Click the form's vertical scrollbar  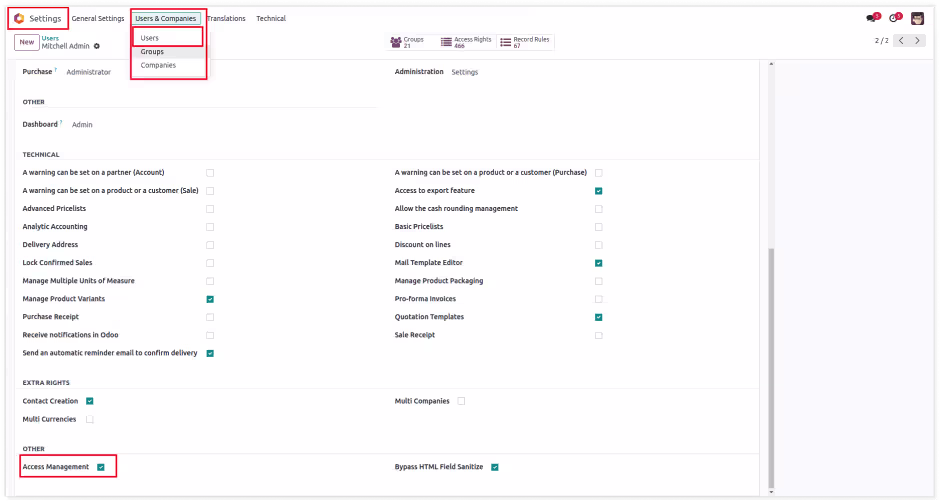771,367
